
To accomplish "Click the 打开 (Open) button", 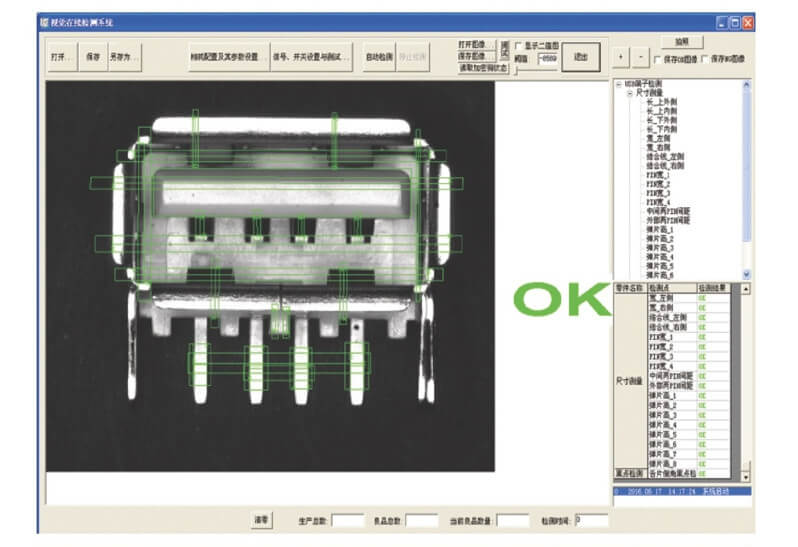I will 62,57.
